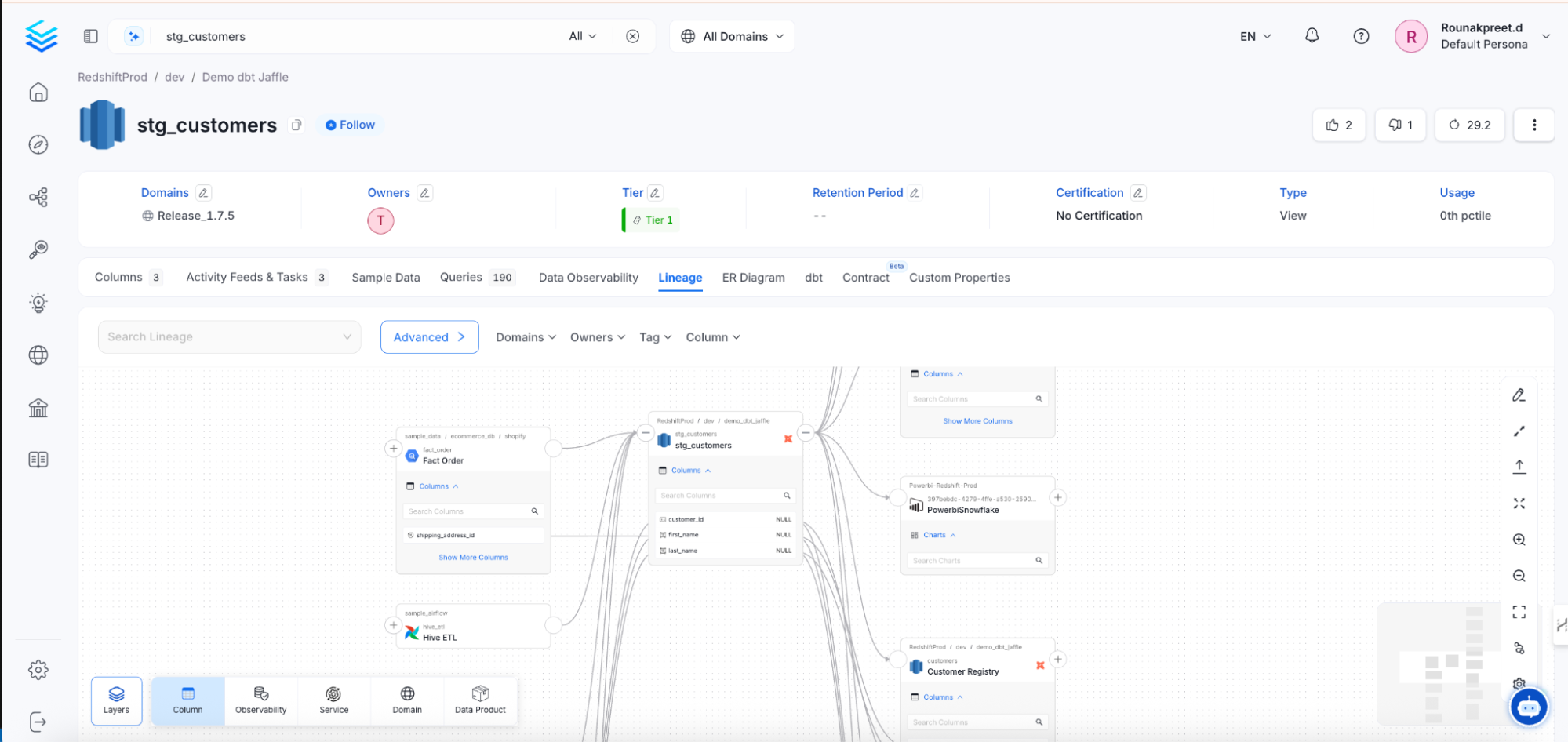Open the help question mark icon
The image size is (1568, 742).
(x=1361, y=36)
